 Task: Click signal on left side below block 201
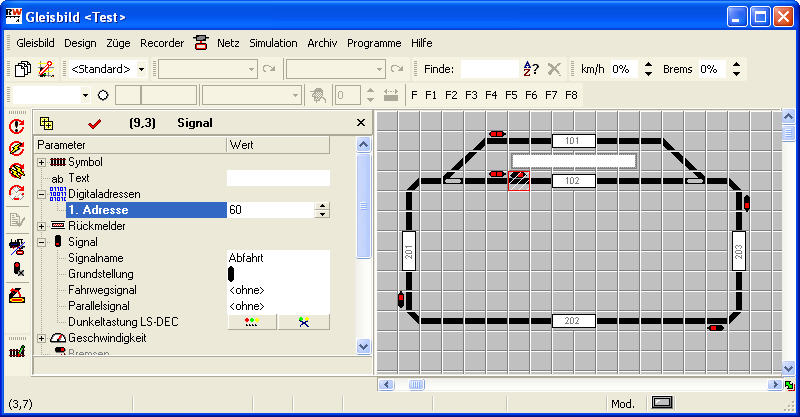coord(401,299)
